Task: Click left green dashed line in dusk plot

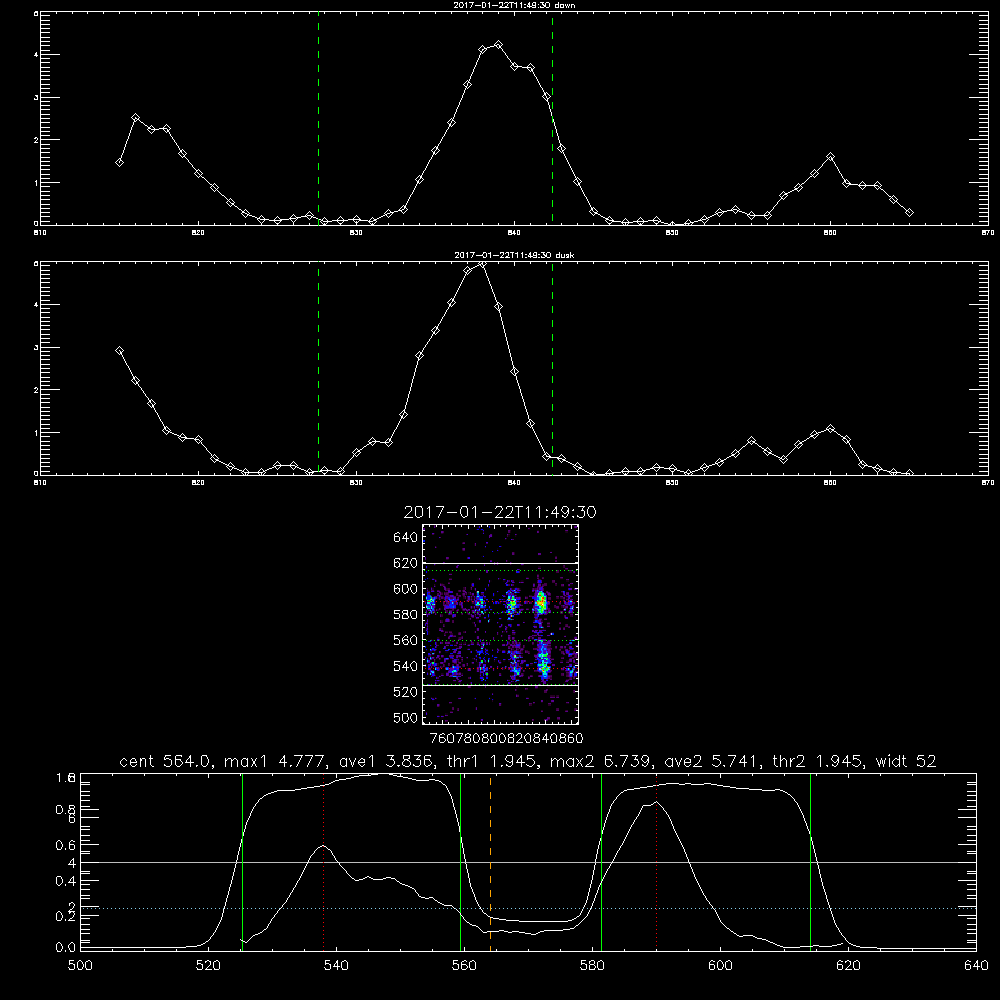Action: [318, 369]
